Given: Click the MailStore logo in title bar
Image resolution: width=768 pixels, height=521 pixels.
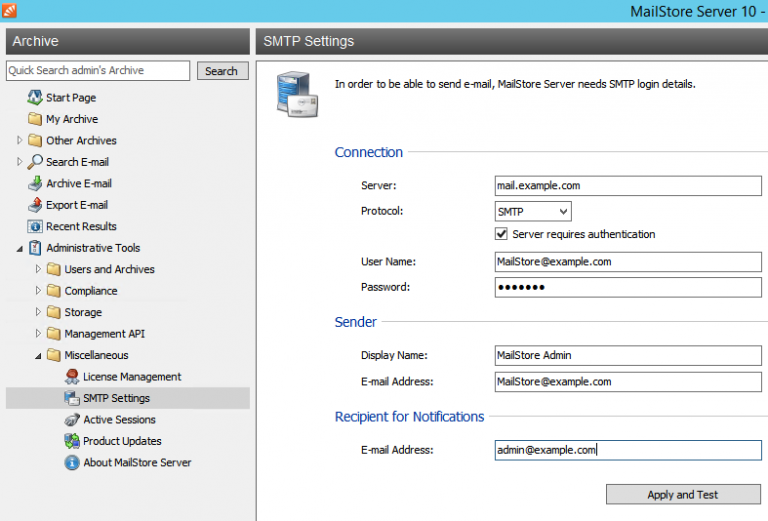Looking at the screenshot, I should [9, 10].
